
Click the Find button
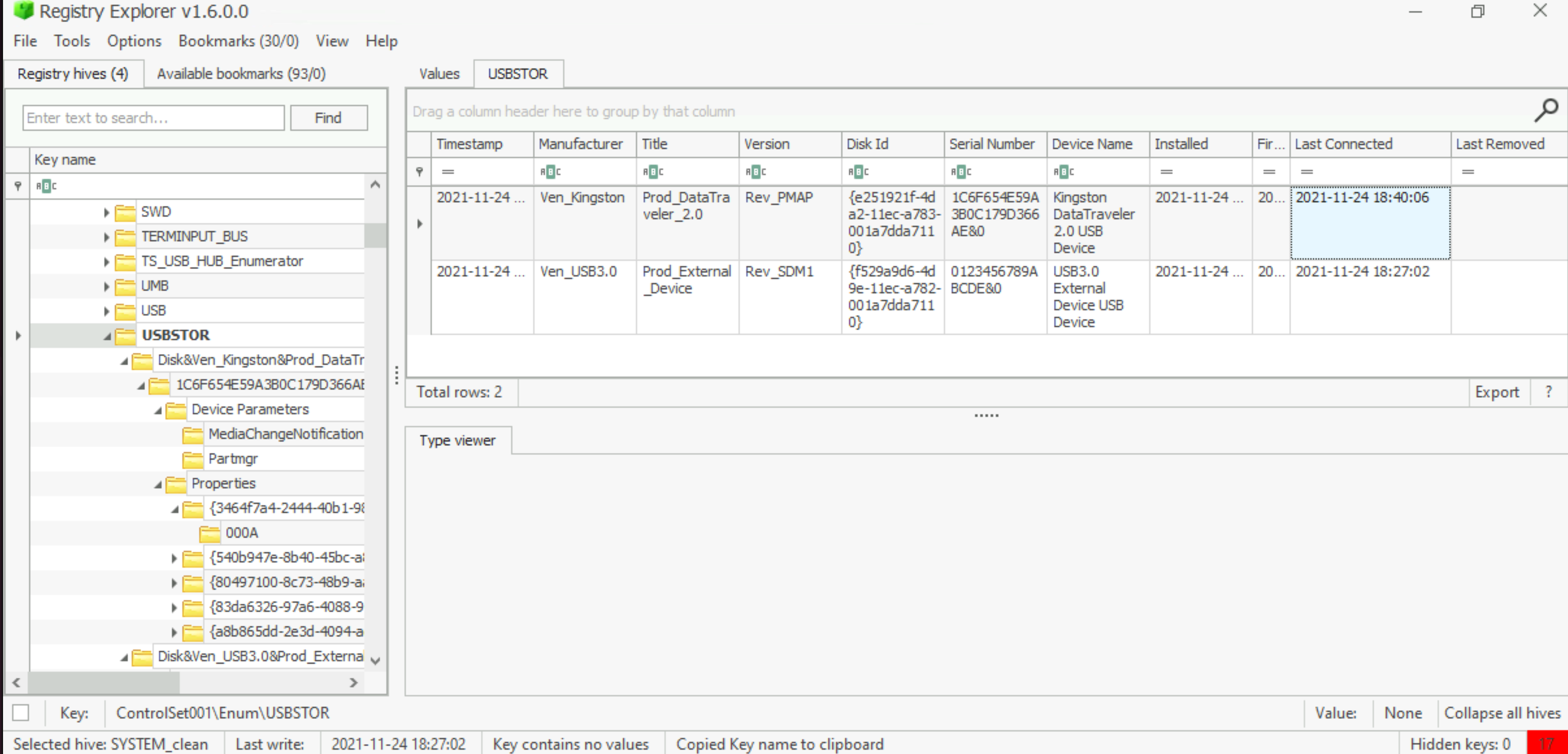[329, 117]
